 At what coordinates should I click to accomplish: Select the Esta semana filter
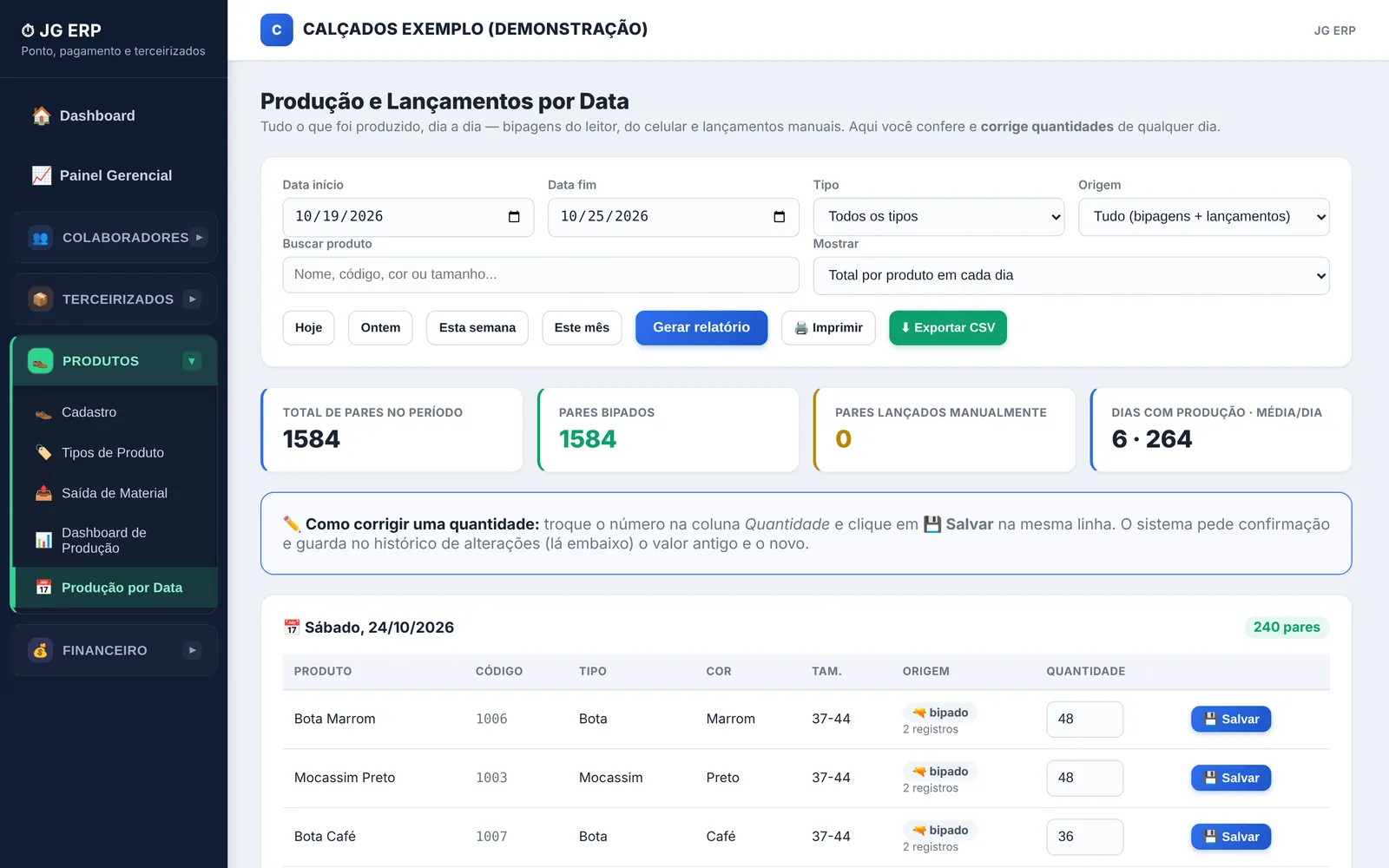(477, 328)
